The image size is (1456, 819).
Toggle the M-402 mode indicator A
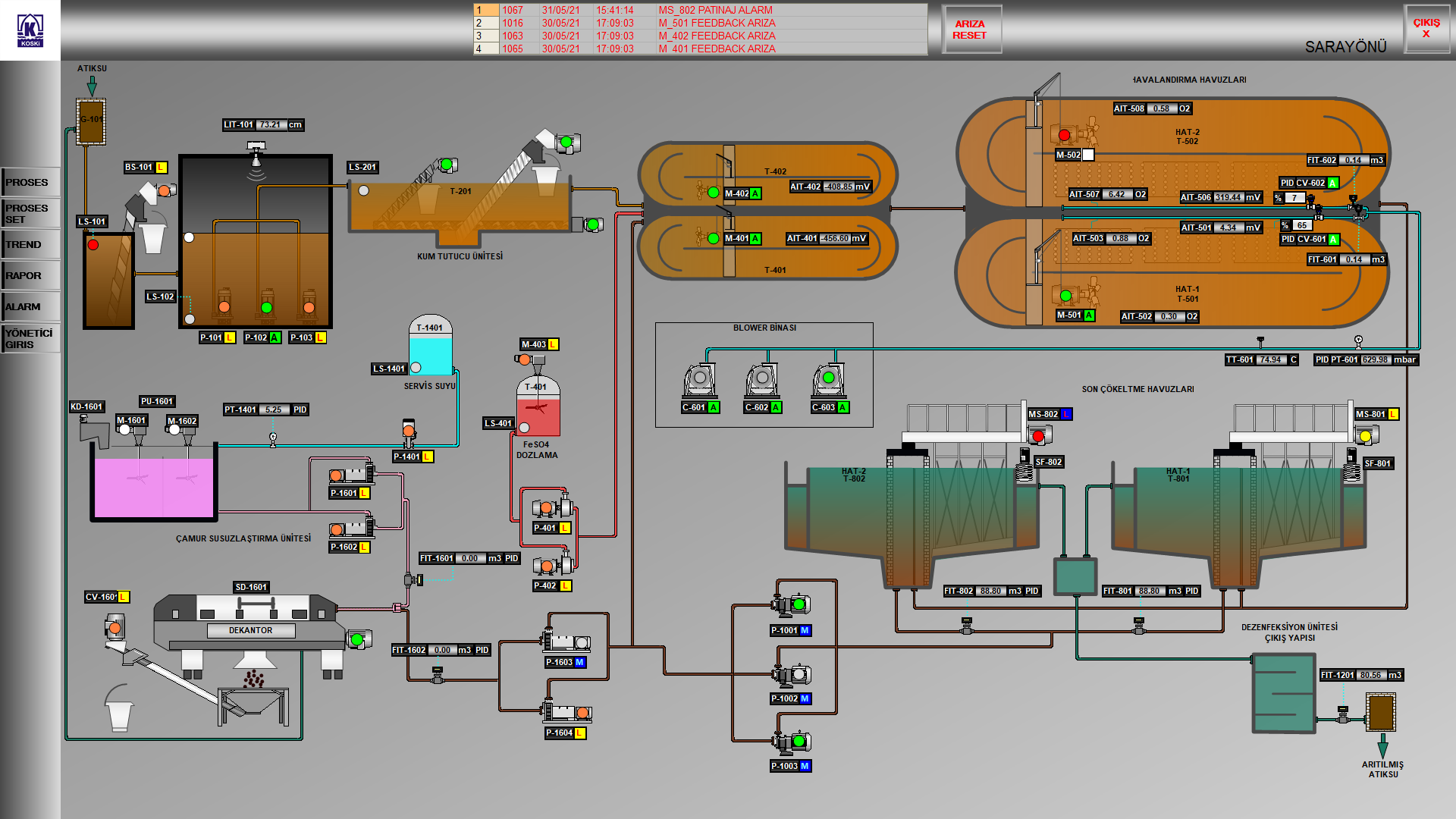point(755,194)
